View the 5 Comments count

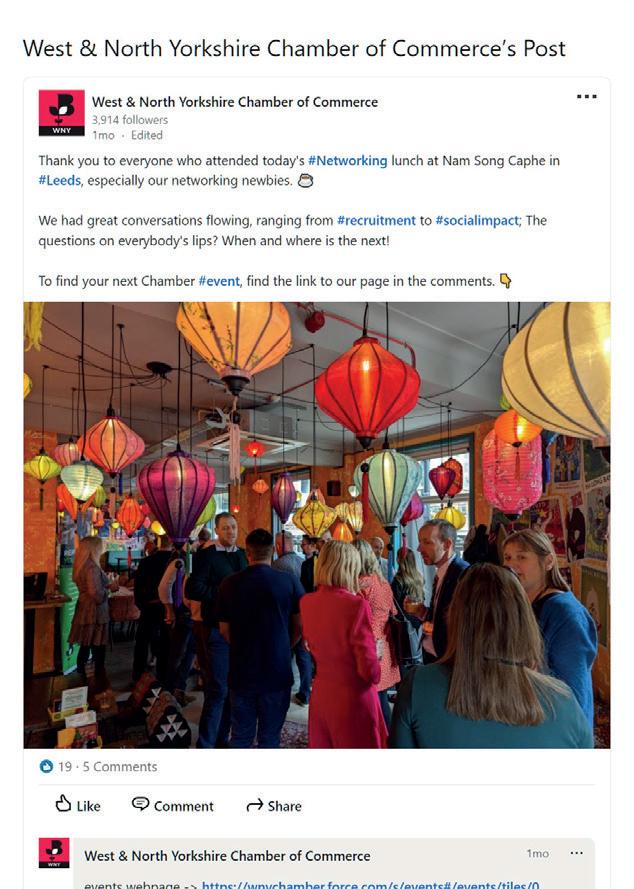click(x=120, y=767)
